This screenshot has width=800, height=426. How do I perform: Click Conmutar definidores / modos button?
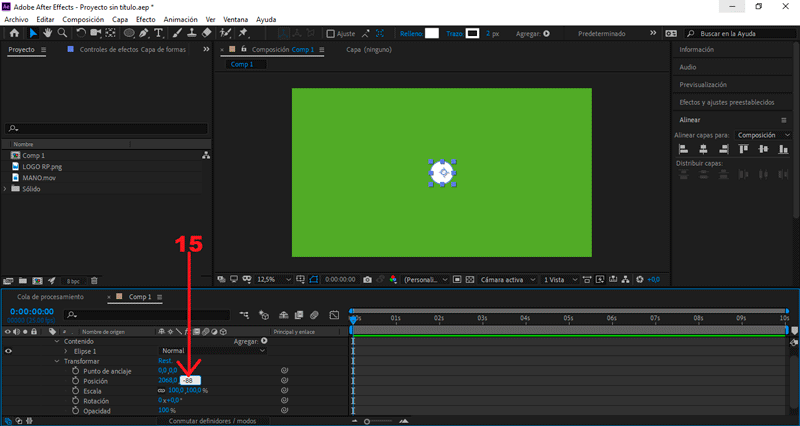212,421
